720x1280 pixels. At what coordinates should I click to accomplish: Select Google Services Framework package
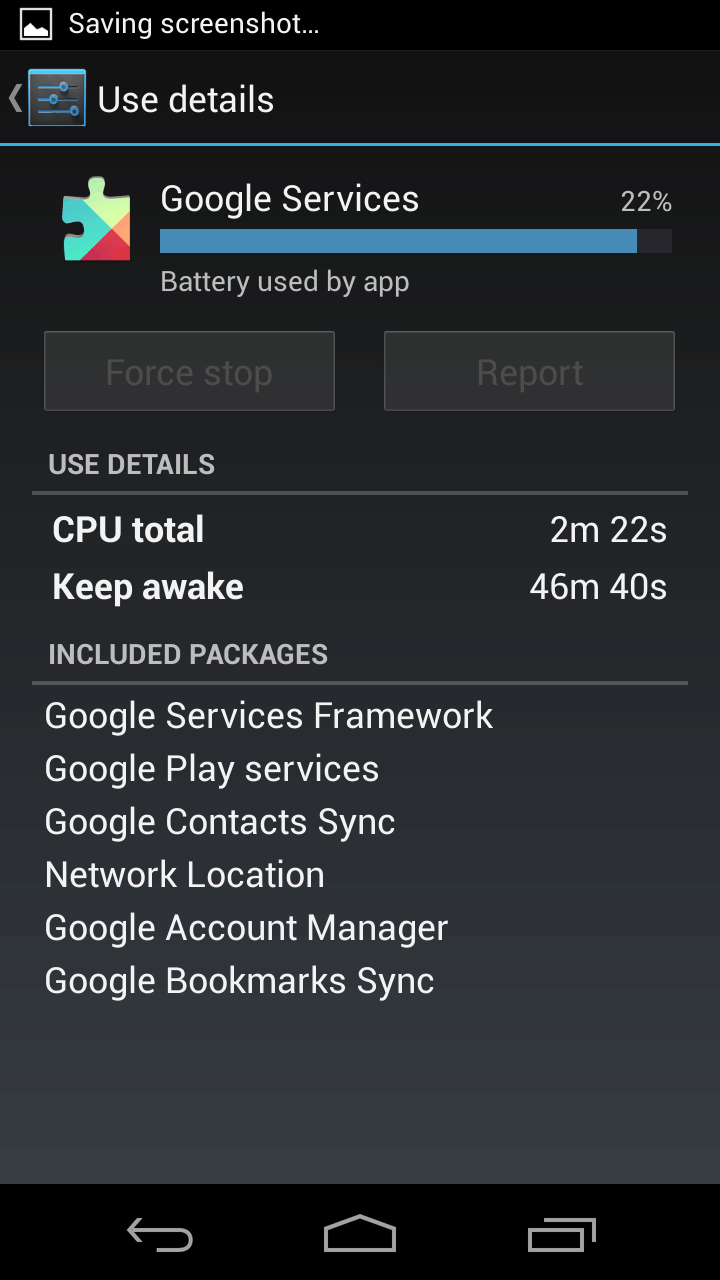pos(269,716)
